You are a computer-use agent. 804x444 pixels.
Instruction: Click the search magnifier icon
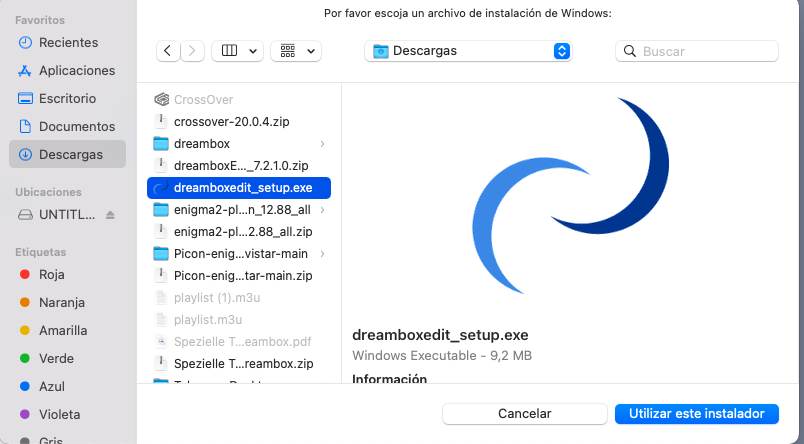tap(630, 51)
